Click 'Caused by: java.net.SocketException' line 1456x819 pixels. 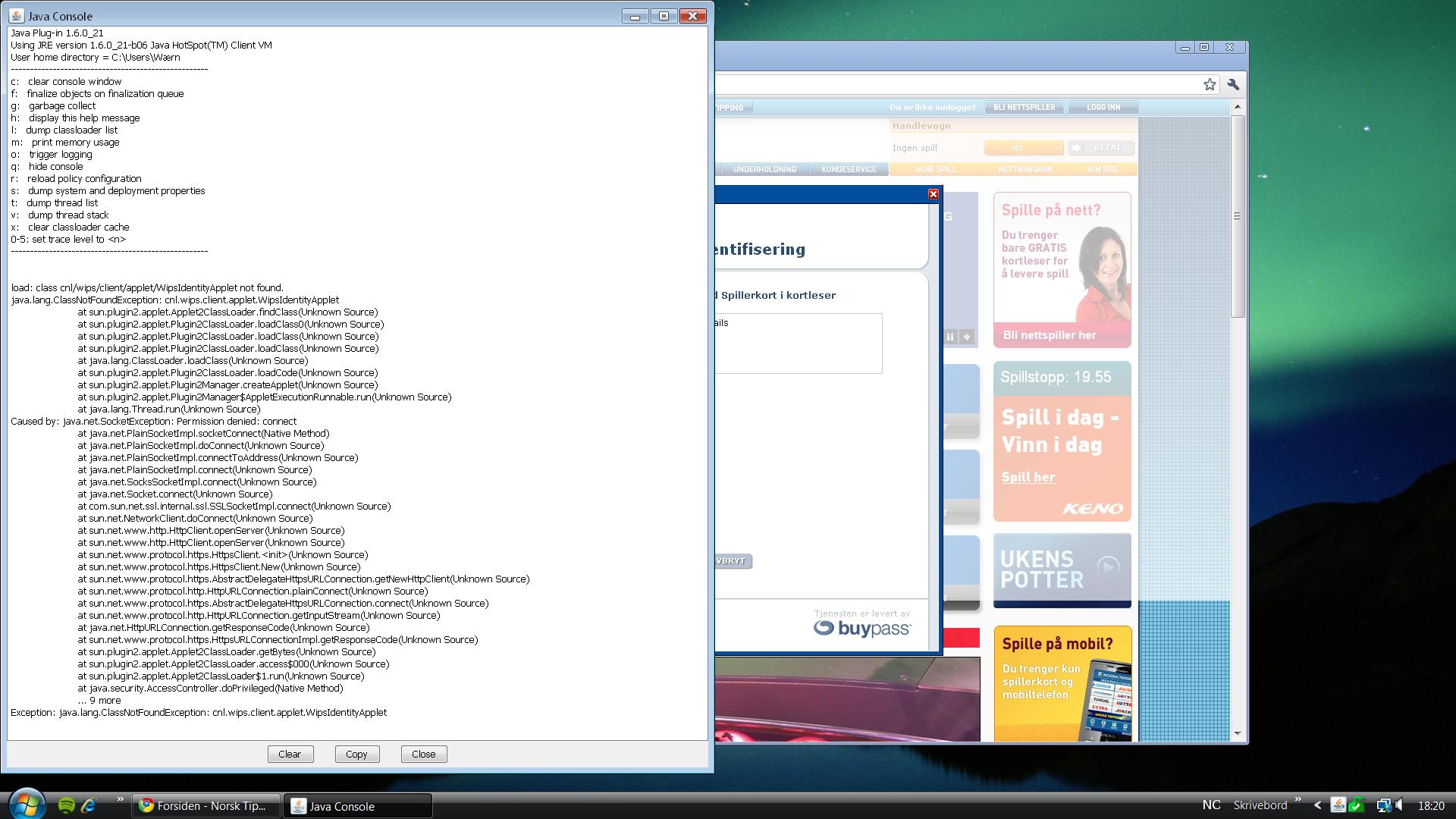[153, 421]
